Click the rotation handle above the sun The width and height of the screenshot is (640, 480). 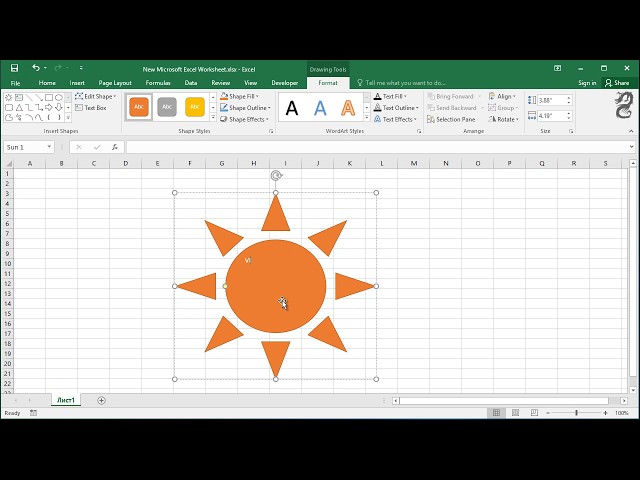tap(276, 176)
